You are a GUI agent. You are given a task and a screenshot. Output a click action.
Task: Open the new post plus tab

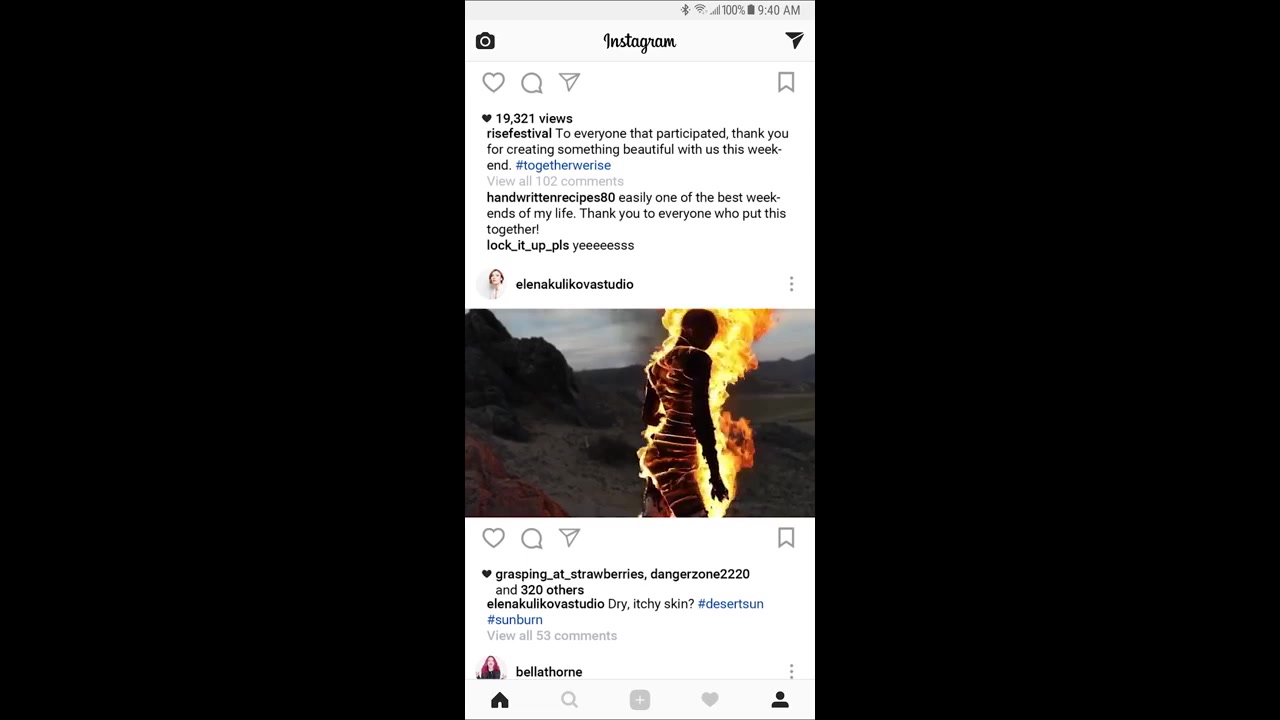click(640, 700)
